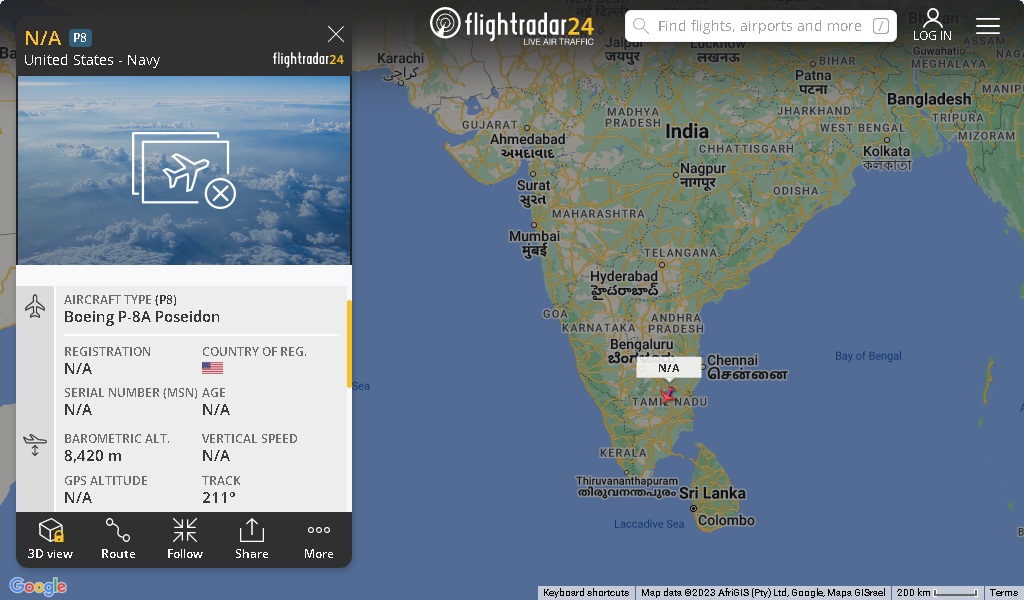Click the aircraft type plane icon

pyautogui.click(x=35, y=306)
